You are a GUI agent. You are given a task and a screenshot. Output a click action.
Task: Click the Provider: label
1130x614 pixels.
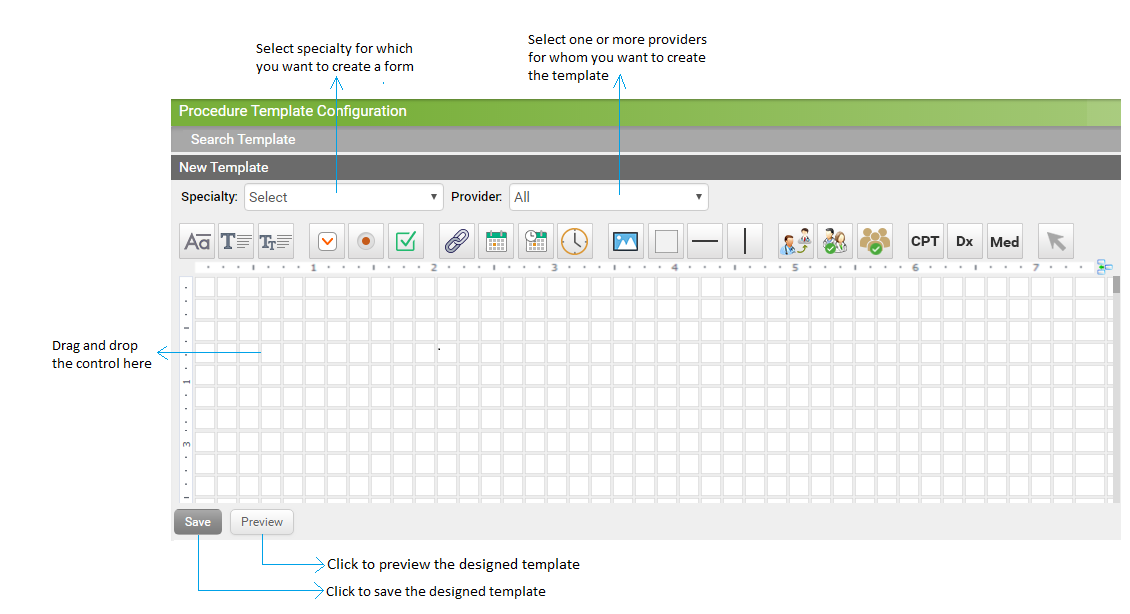(x=476, y=197)
